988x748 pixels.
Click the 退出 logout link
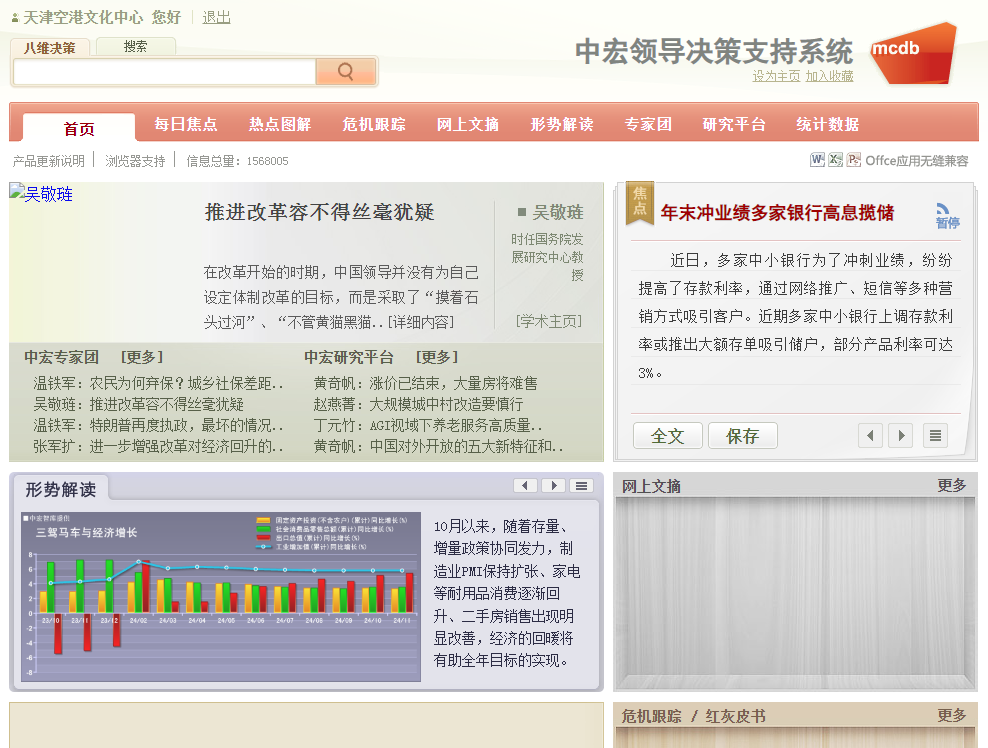coord(216,17)
